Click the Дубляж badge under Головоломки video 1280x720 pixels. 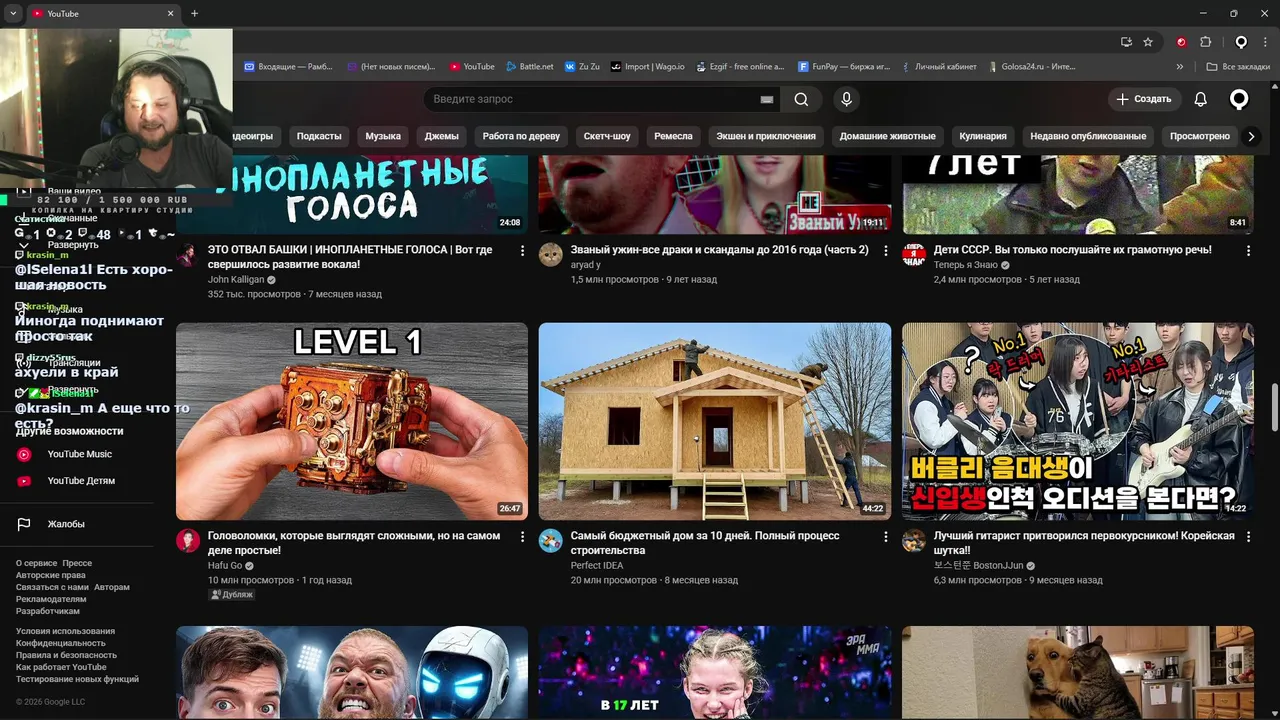231,594
